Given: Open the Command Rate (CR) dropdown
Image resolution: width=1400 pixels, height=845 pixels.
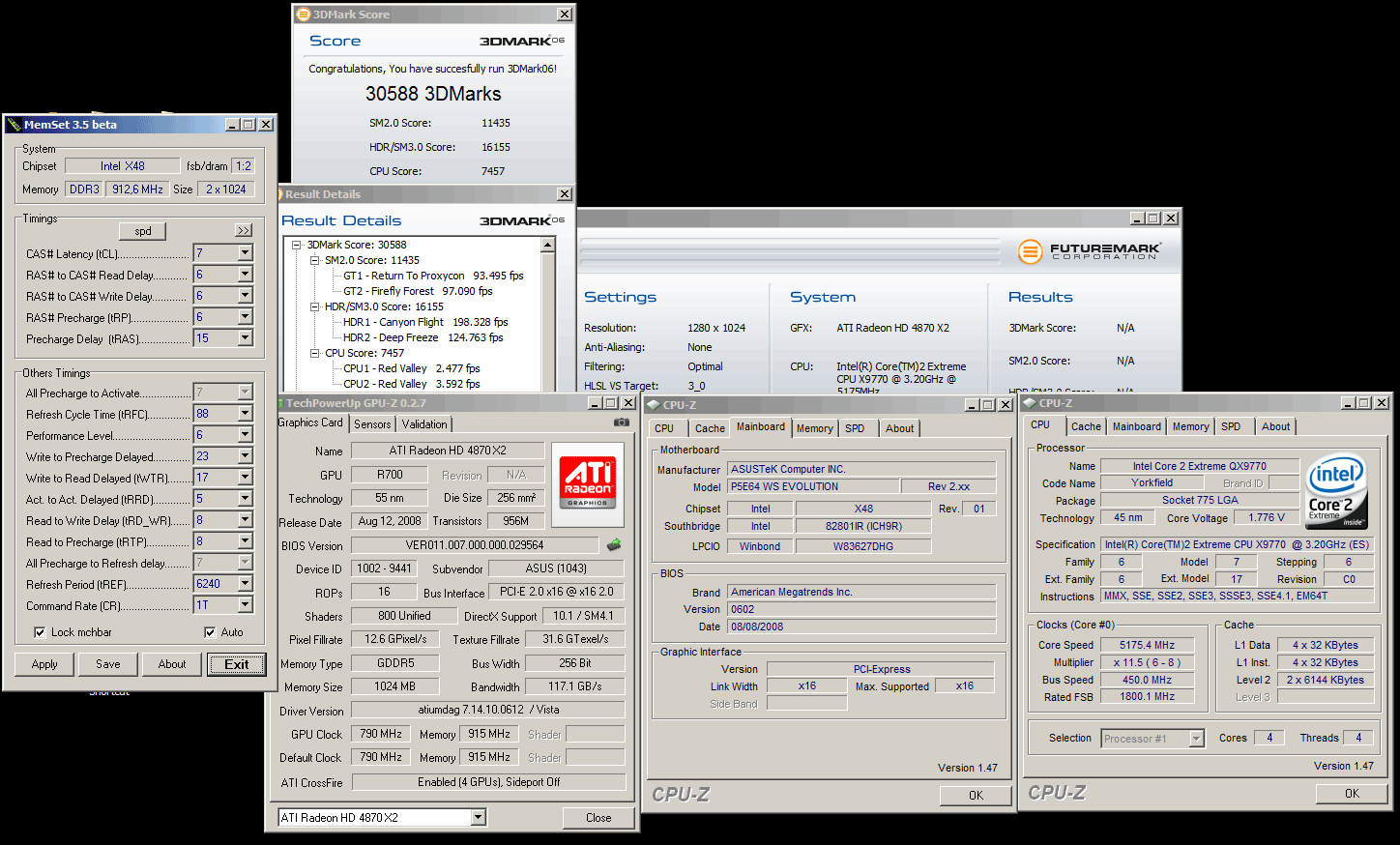Looking at the screenshot, I should pos(245,605).
